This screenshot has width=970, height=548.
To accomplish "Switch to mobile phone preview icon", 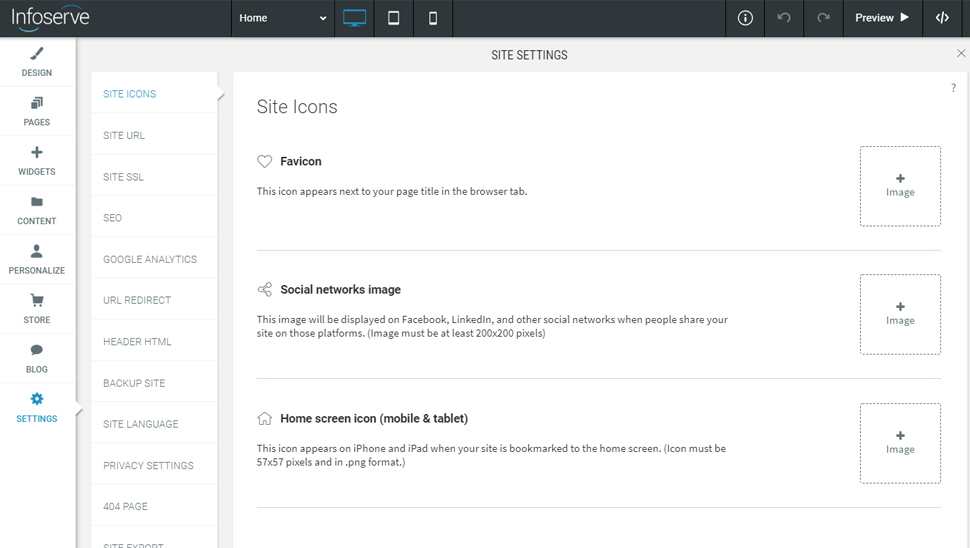I will (433, 18).
